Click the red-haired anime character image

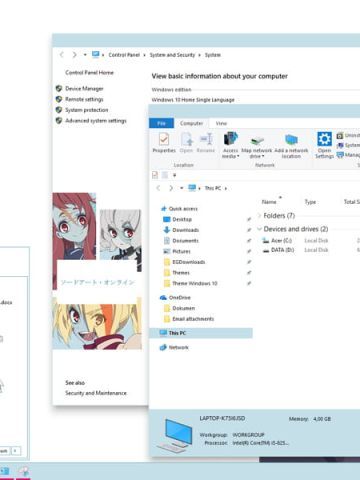[74, 226]
